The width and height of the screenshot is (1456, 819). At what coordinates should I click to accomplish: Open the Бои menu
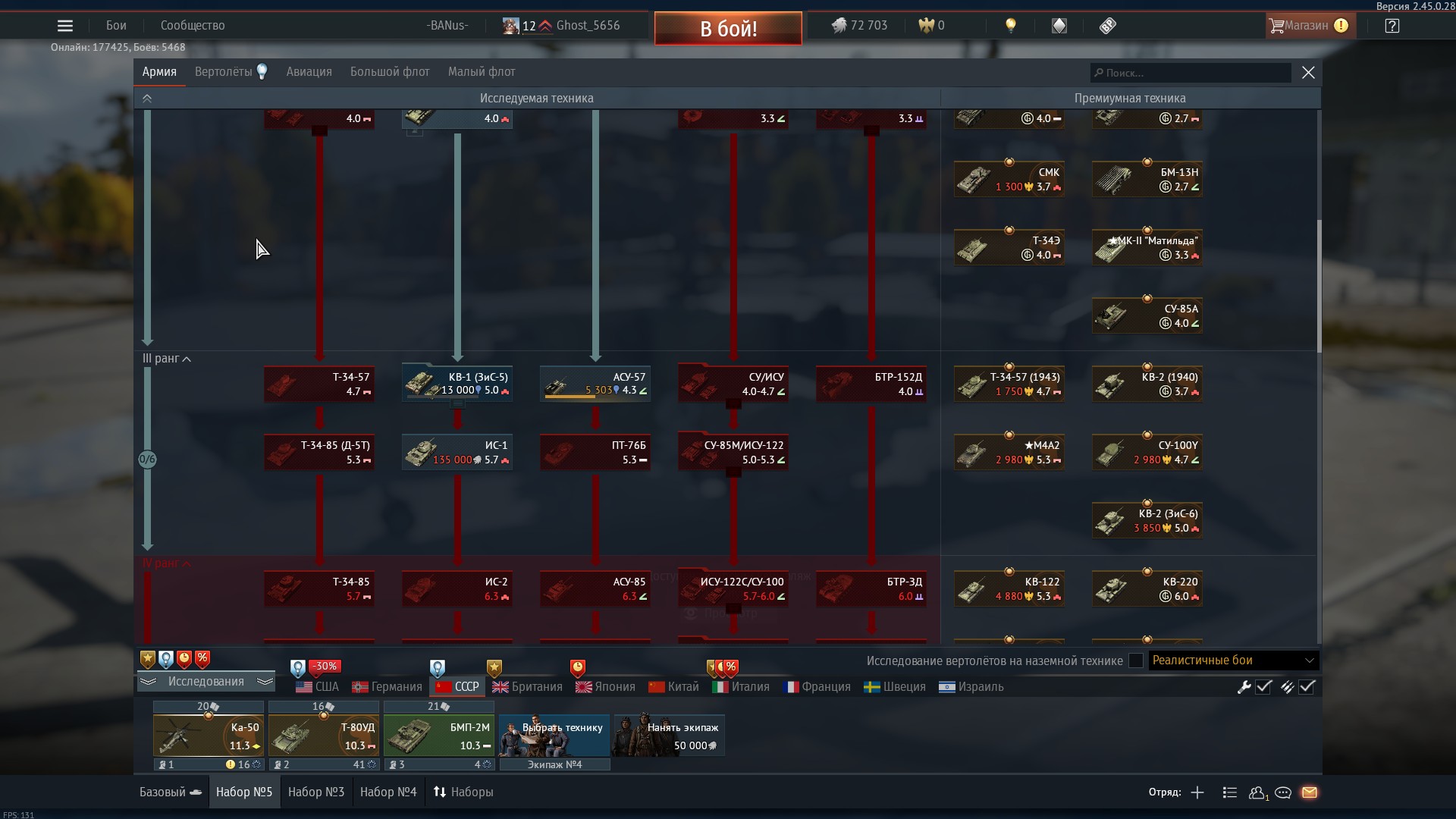click(x=116, y=26)
